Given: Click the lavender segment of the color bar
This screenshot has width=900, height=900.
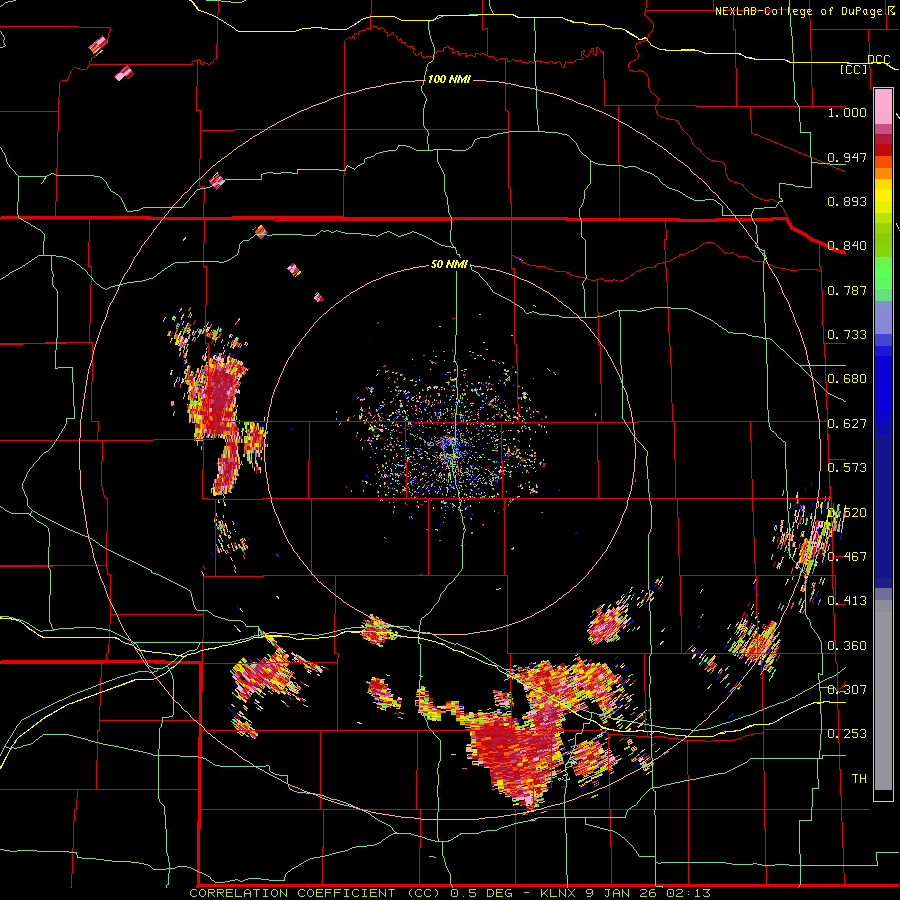Looking at the screenshot, I should [x=883, y=317].
